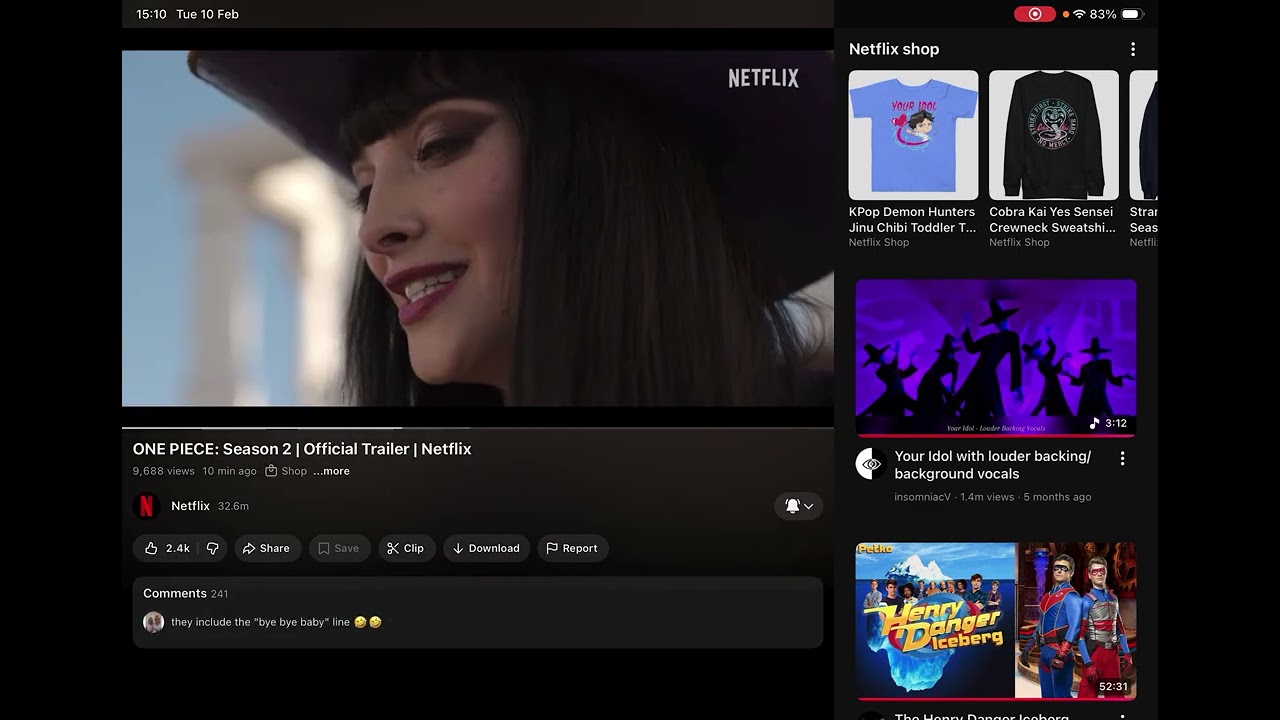Open the Netflix channel avatar
Viewport: 1280px width, 720px height.
point(146,506)
